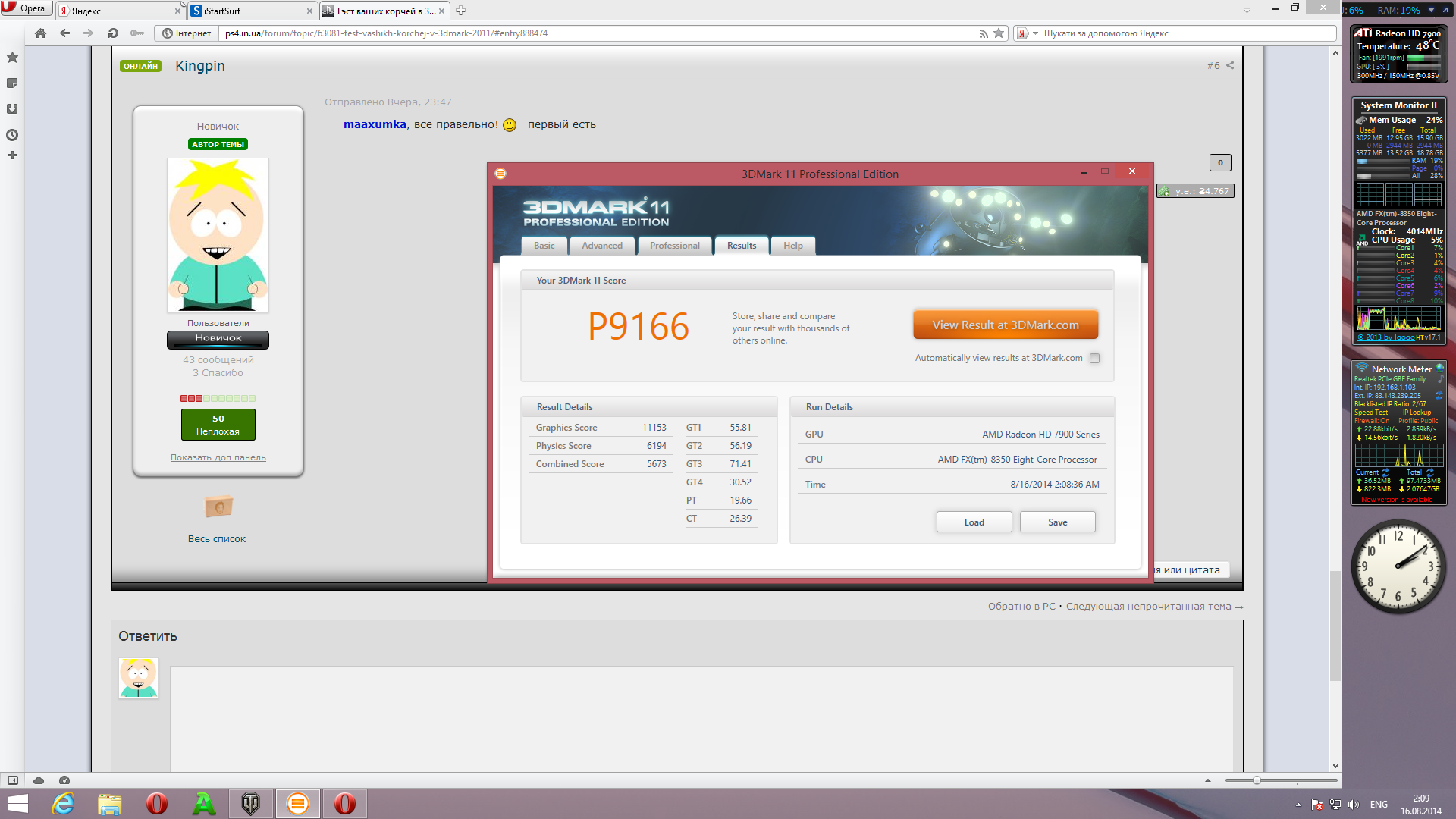
Task: Open System Monitor II gadget header
Action: coord(1398,105)
